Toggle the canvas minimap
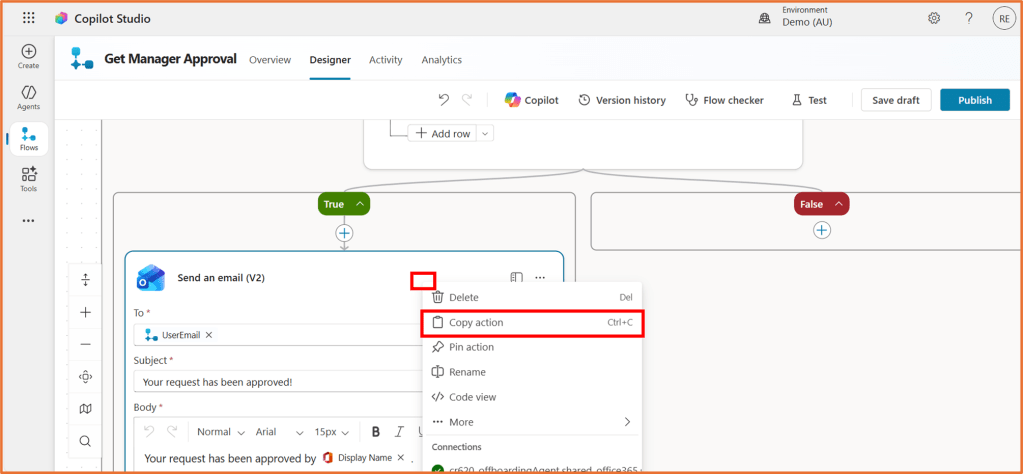The width and height of the screenshot is (1023, 474). (x=85, y=409)
